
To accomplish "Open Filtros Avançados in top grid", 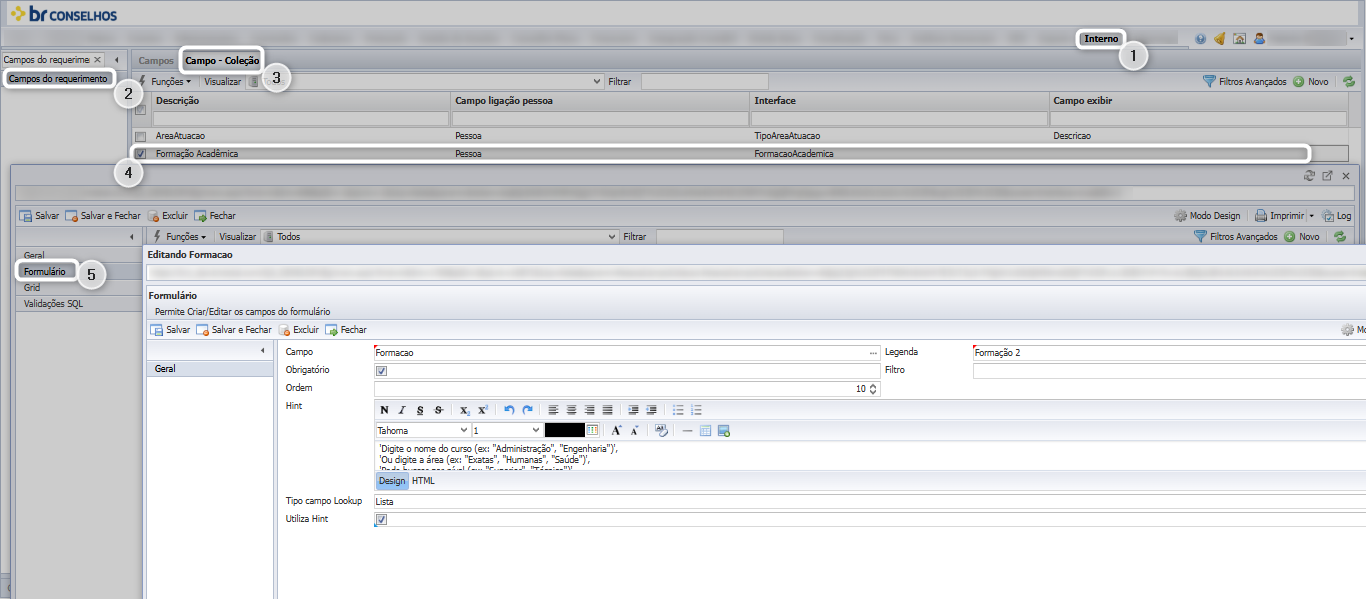I will 1244,81.
